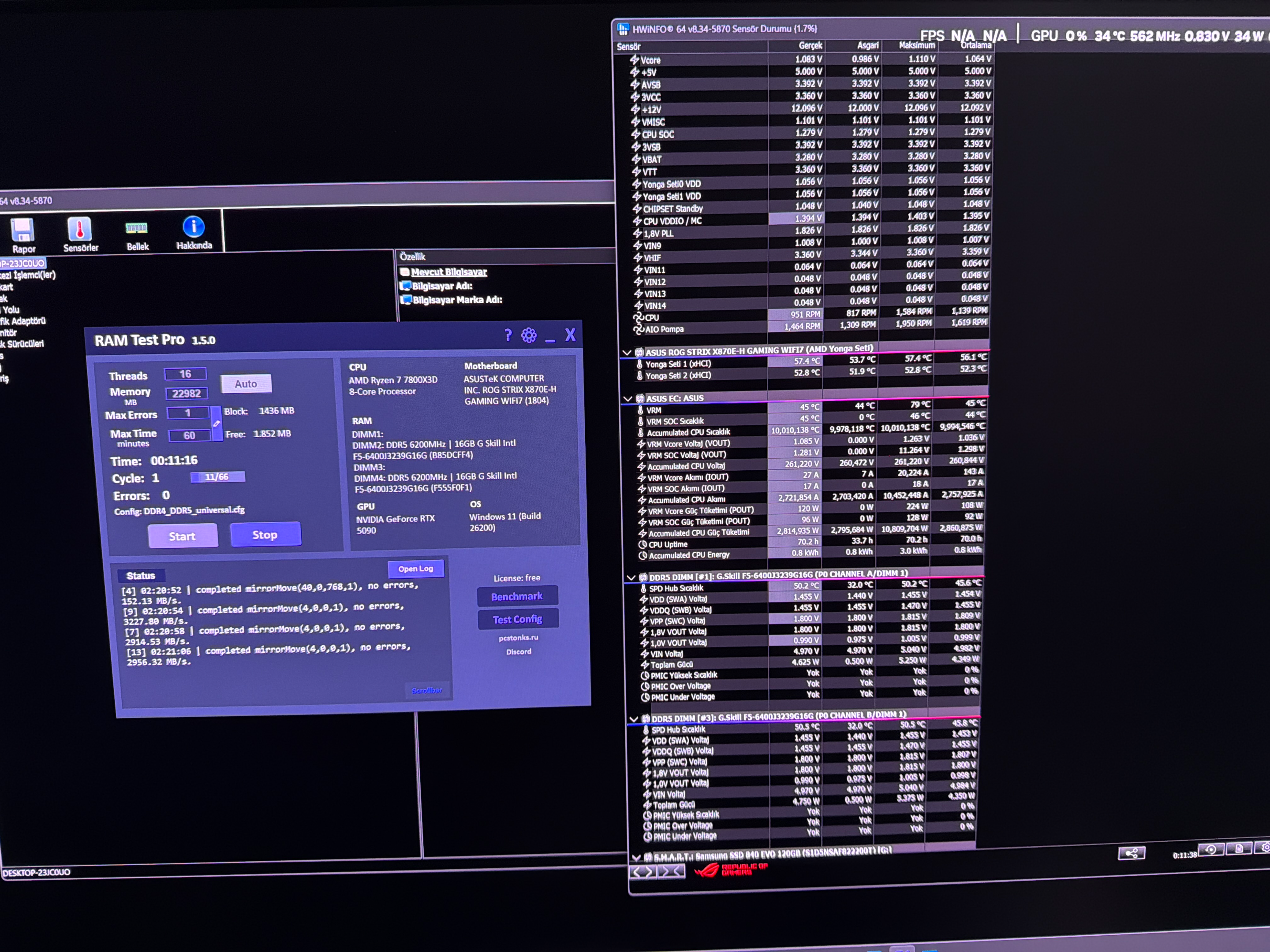Click the Max Time minutes field showing 60
Viewport: 1270px width, 952px height.
click(x=190, y=435)
